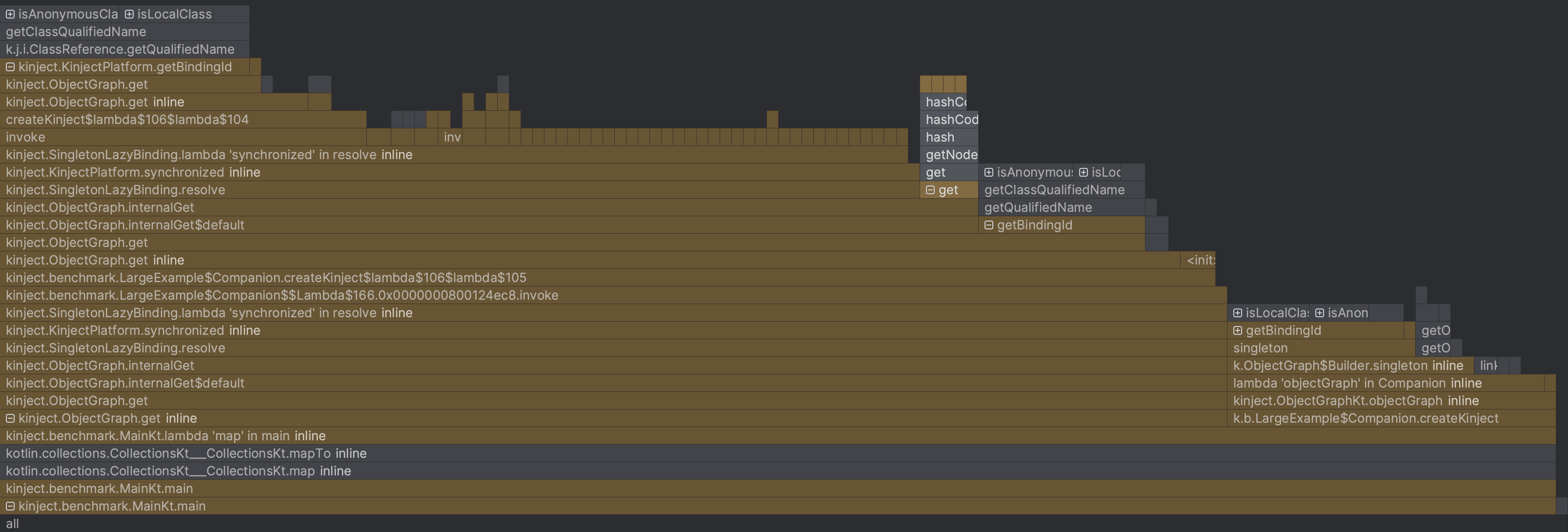Click createKinject$lambda$106$lambda$104 frame
The width and height of the screenshot is (1568, 532).
[127, 119]
